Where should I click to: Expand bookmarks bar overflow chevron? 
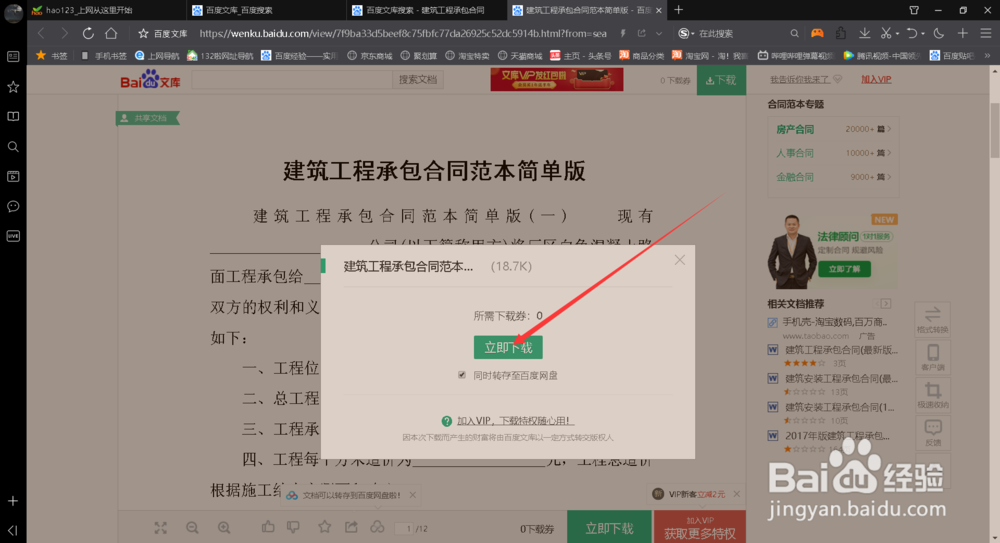[987, 56]
